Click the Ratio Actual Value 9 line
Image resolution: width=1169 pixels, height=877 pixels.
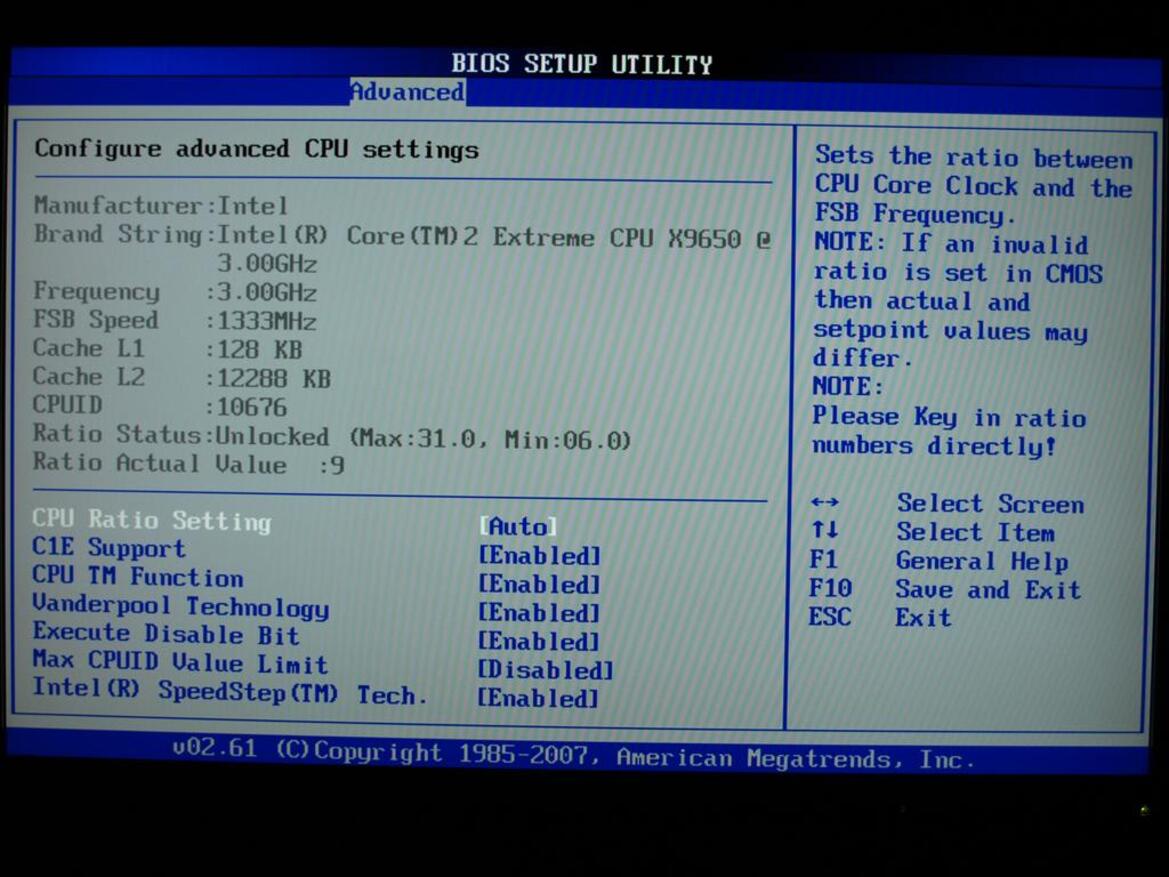coord(189,463)
